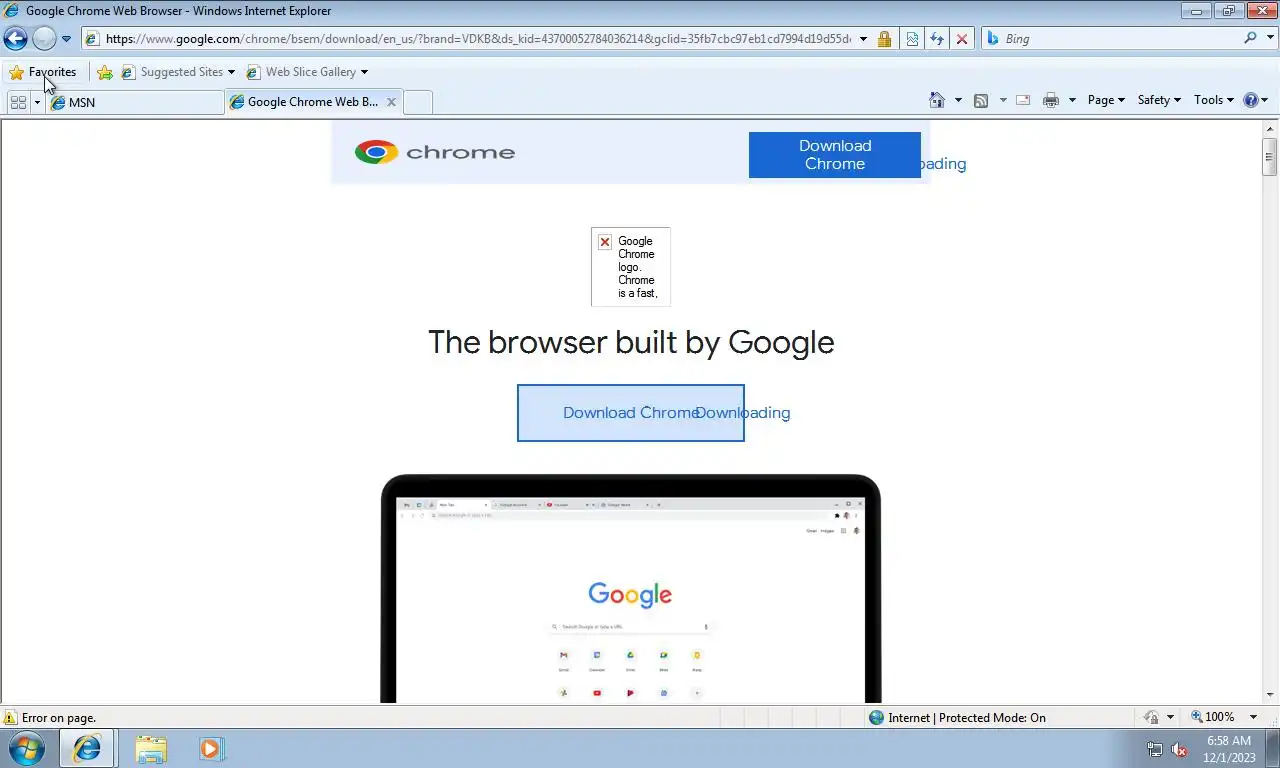Open Web Slice Gallery link
The height and width of the screenshot is (768, 1280).
point(307,72)
